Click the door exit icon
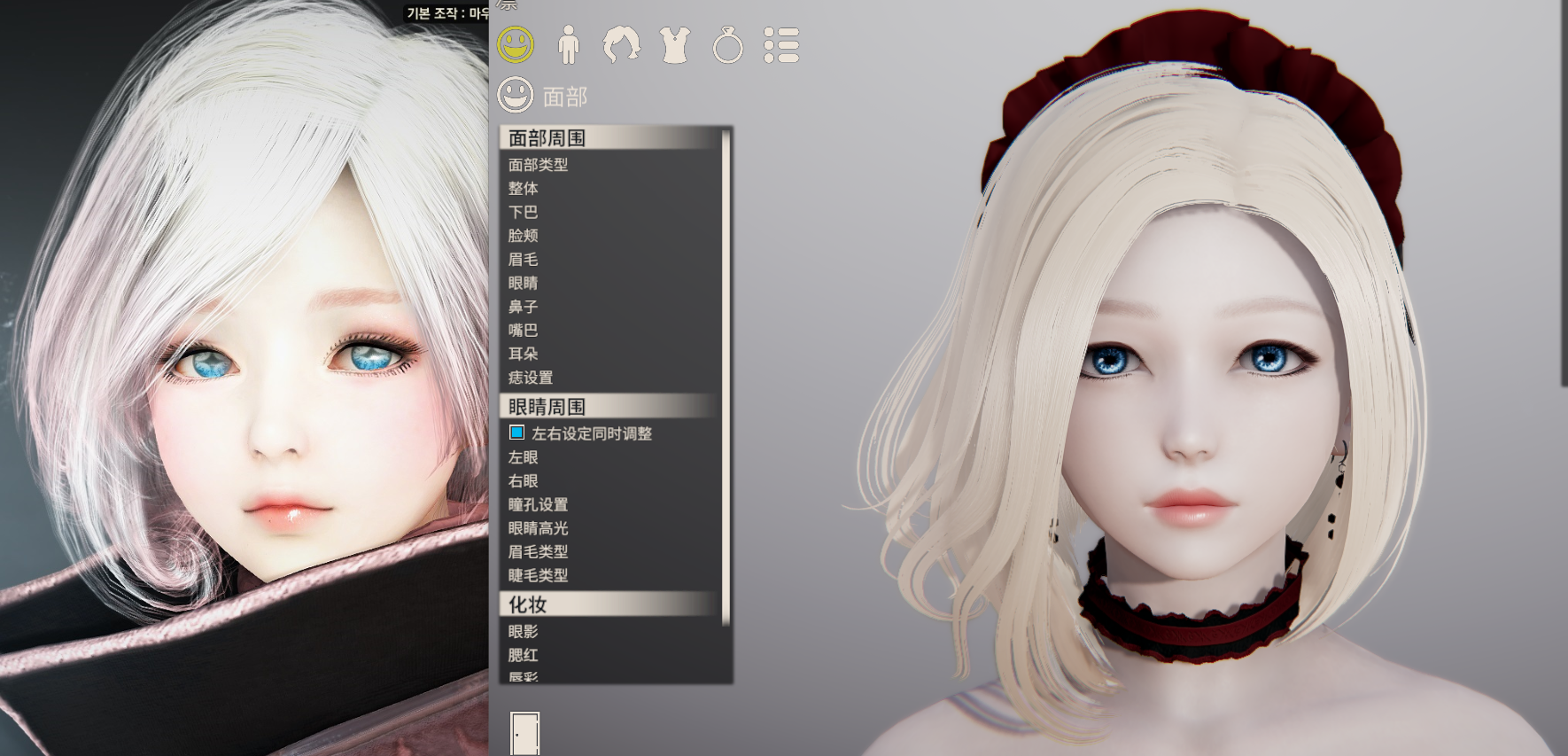Viewport: 1568px width, 756px height. pyautogui.click(x=524, y=733)
